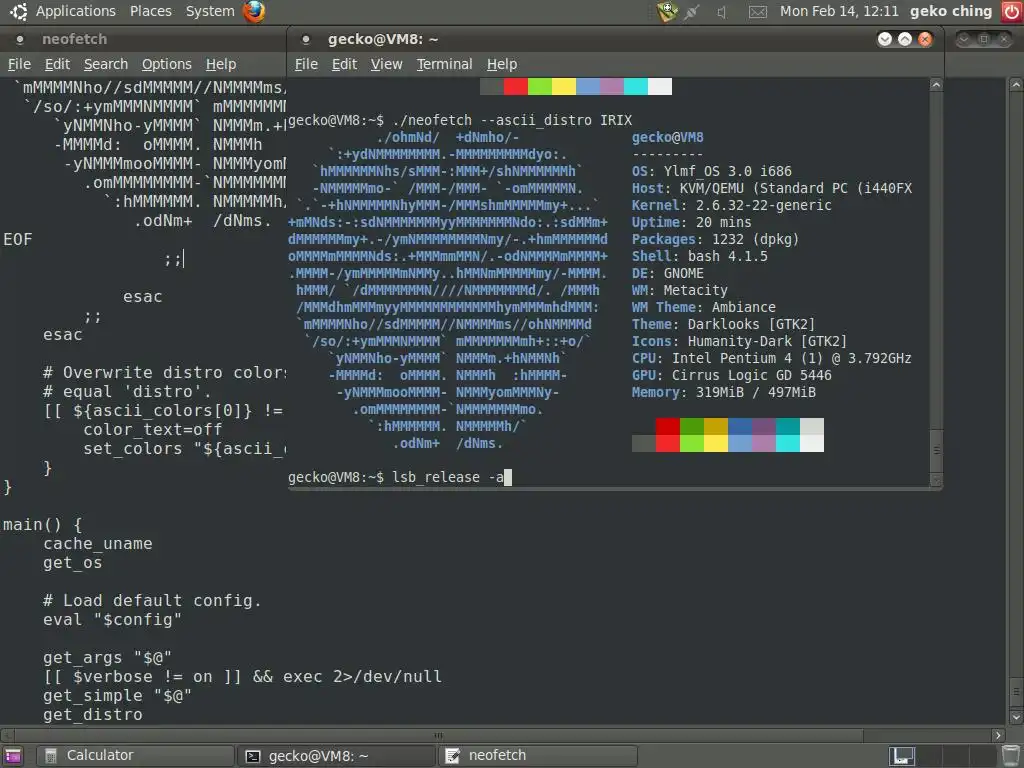
Task: Open the Places menu
Action: pos(150,11)
